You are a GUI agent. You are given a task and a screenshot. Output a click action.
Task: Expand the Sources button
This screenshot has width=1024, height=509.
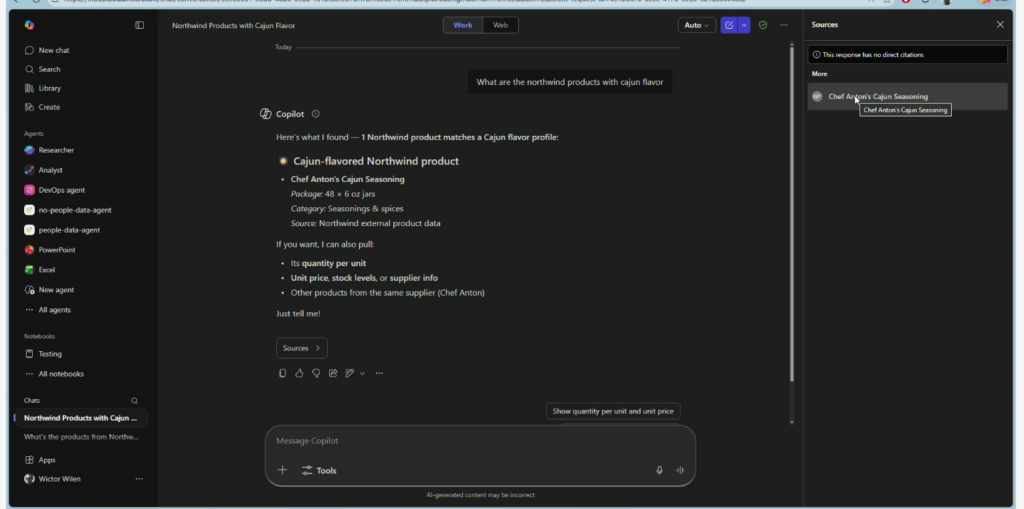pyautogui.click(x=302, y=348)
